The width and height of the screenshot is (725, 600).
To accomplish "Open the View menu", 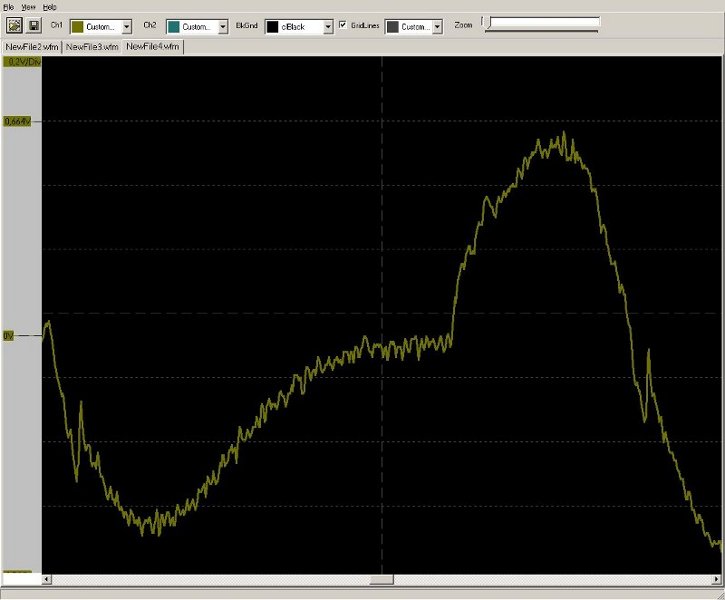I will tap(28, 7).
